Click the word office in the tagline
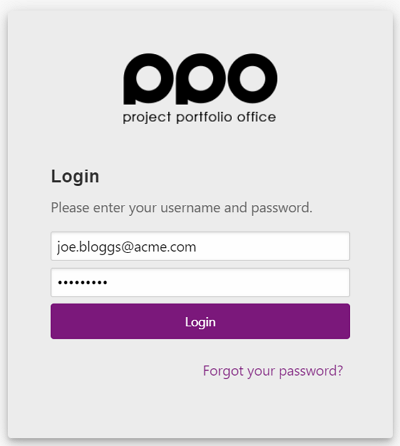 click(256, 117)
